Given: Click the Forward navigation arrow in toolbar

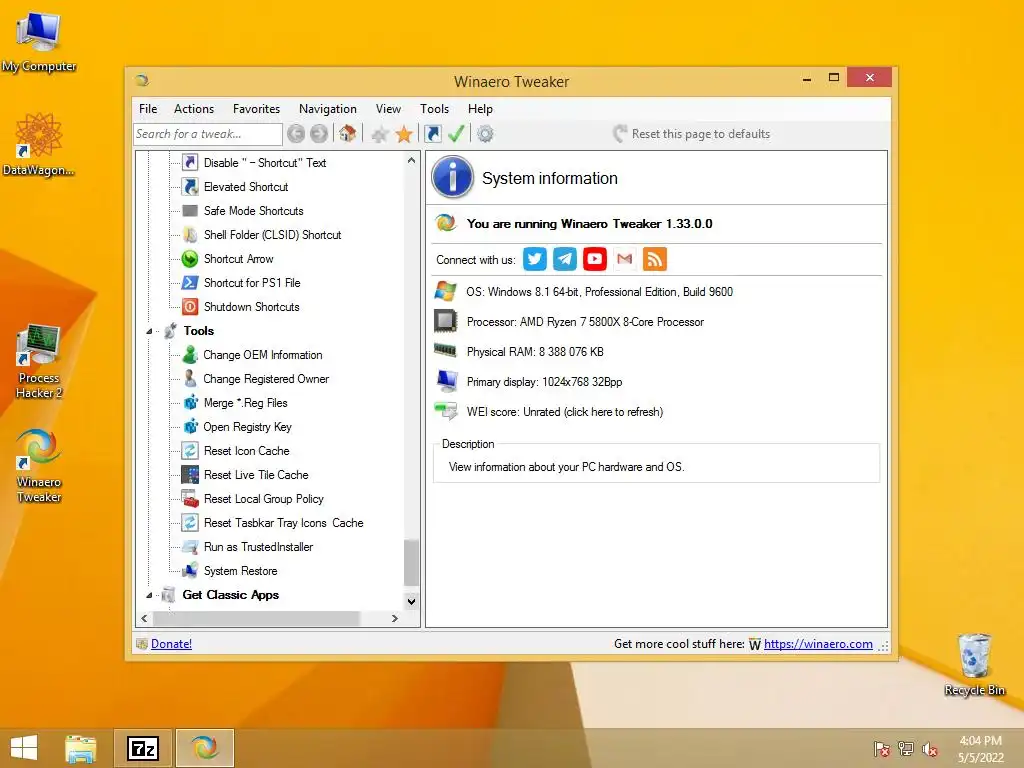Looking at the screenshot, I should click(x=319, y=134).
